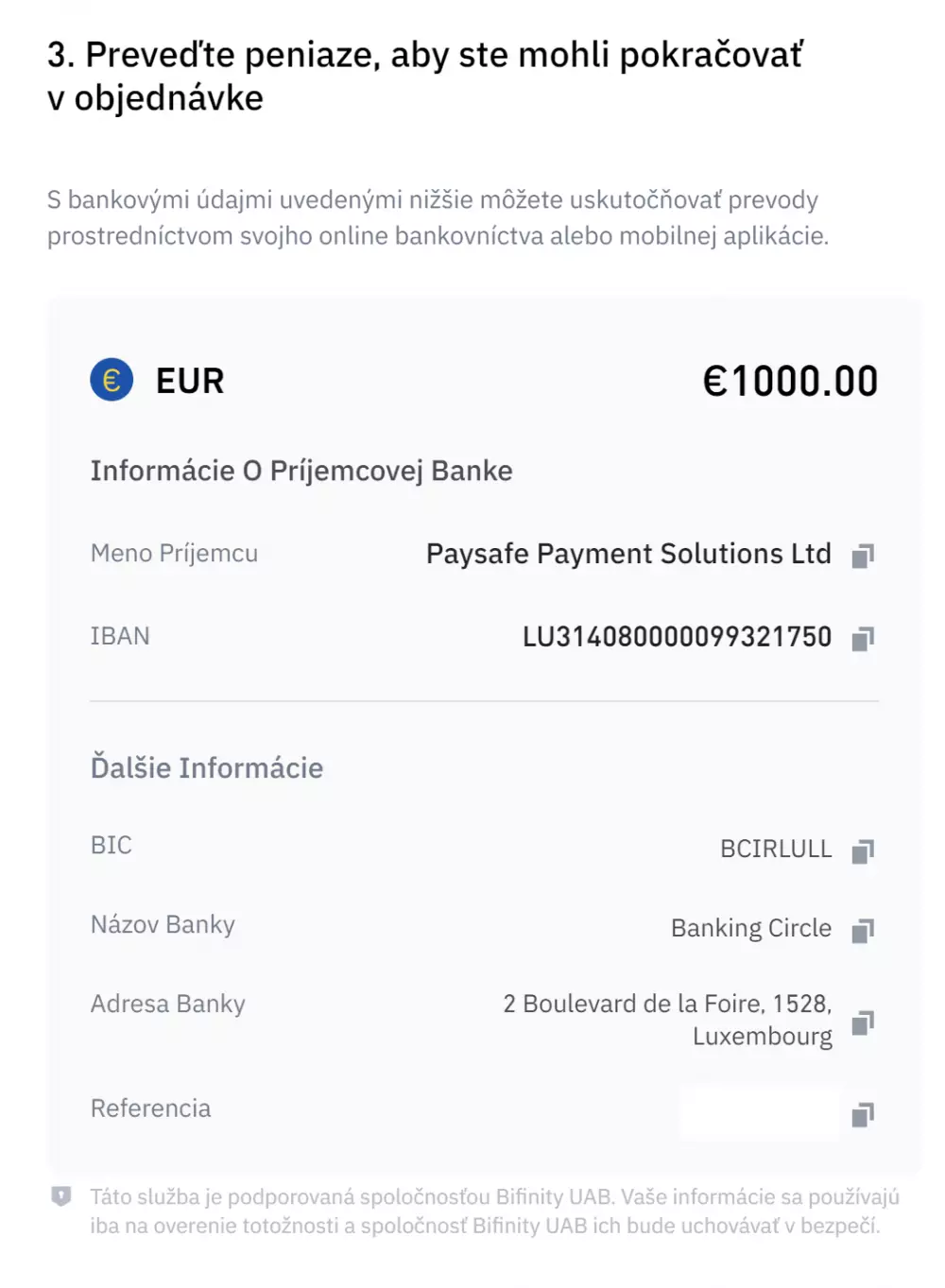Click the BCIRLULL BIC text
Image resolution: width=945 pixels, height=1288 pixels.
click(775, 849)
